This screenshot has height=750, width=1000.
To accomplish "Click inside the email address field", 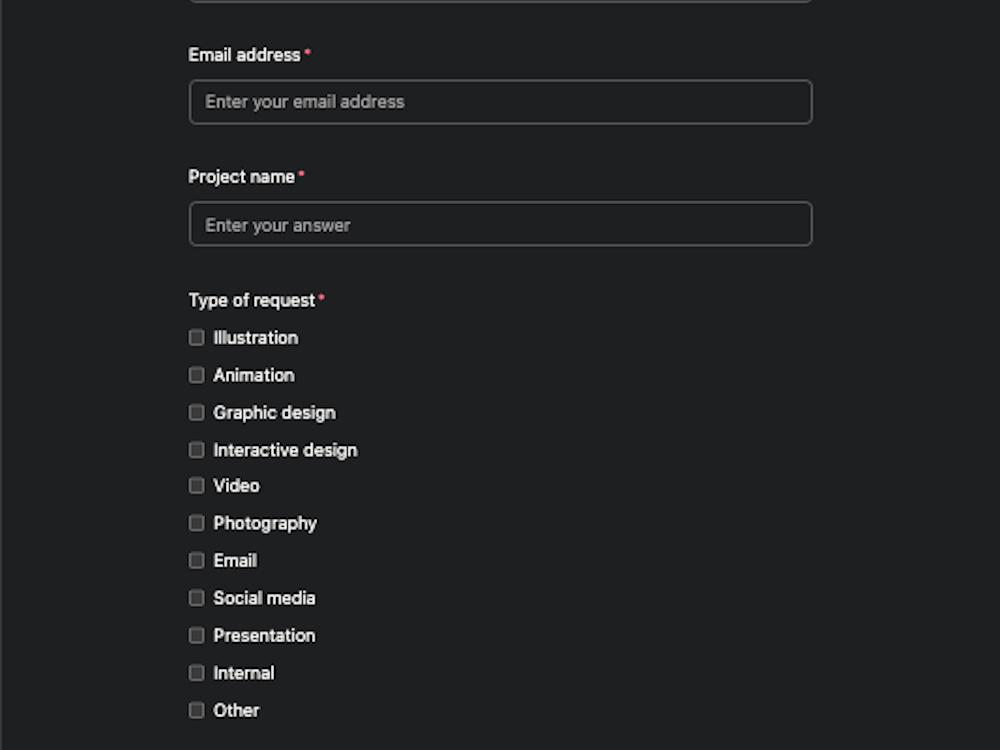I will click(x=500, y=101).
